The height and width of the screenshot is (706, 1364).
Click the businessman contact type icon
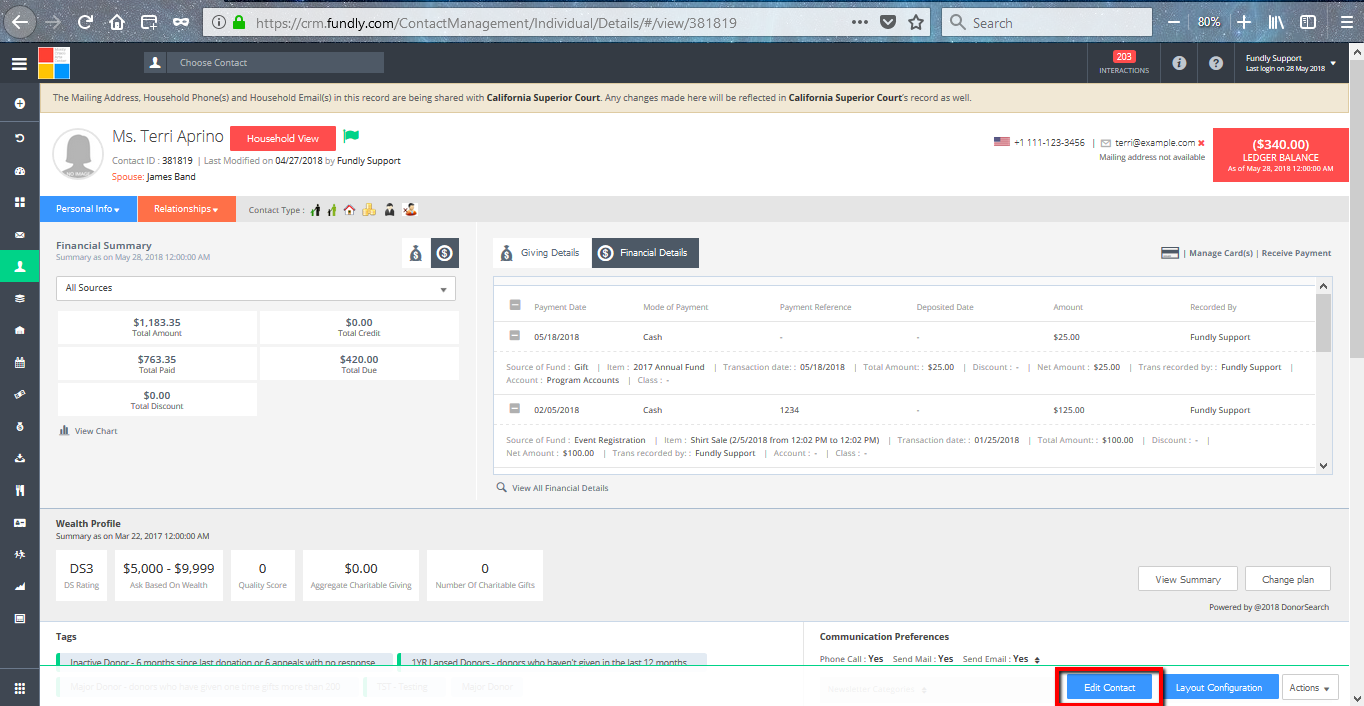(x=390, y=210)
